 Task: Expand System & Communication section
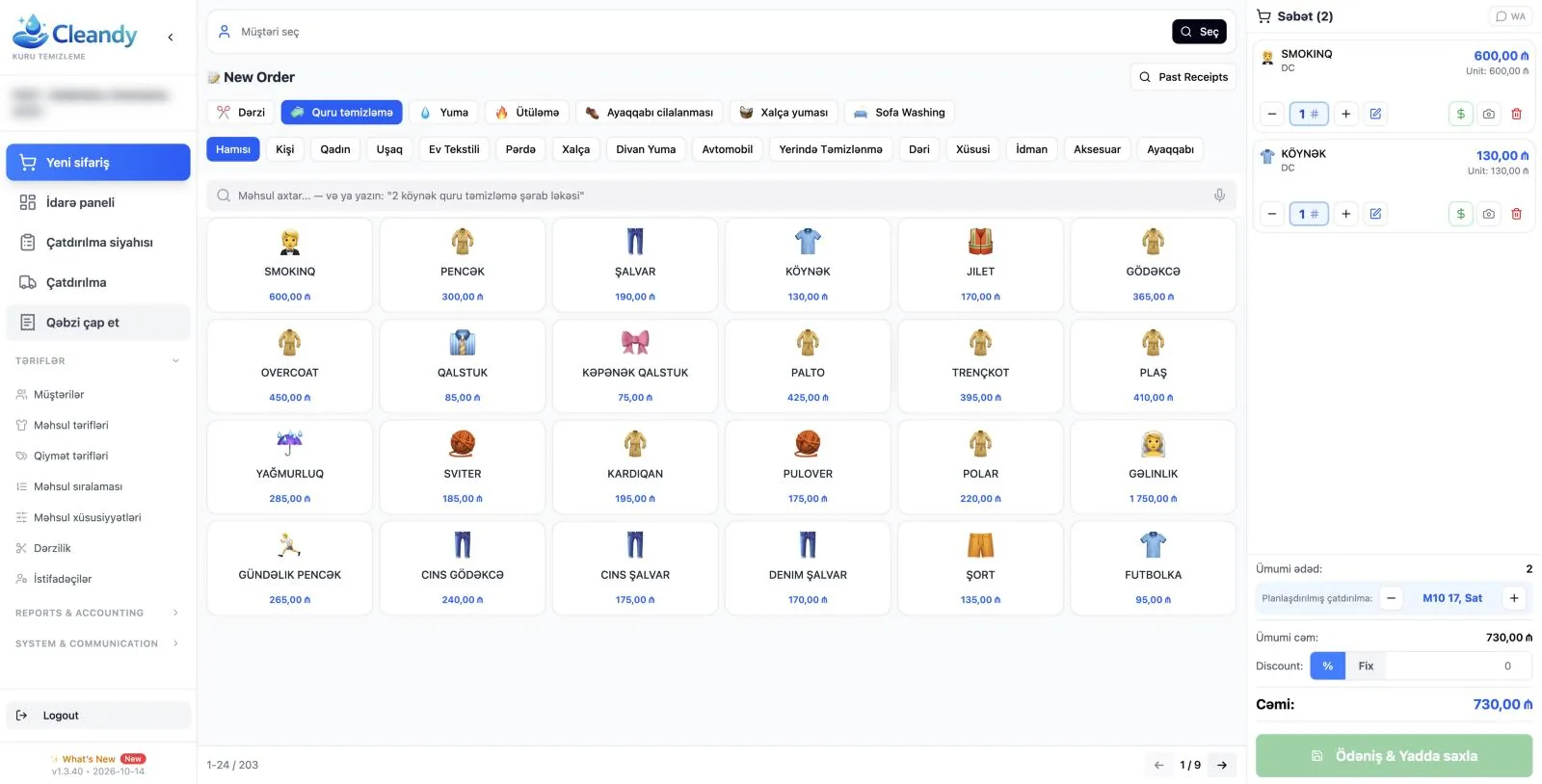pyautogui.click(x=97, y=643)
